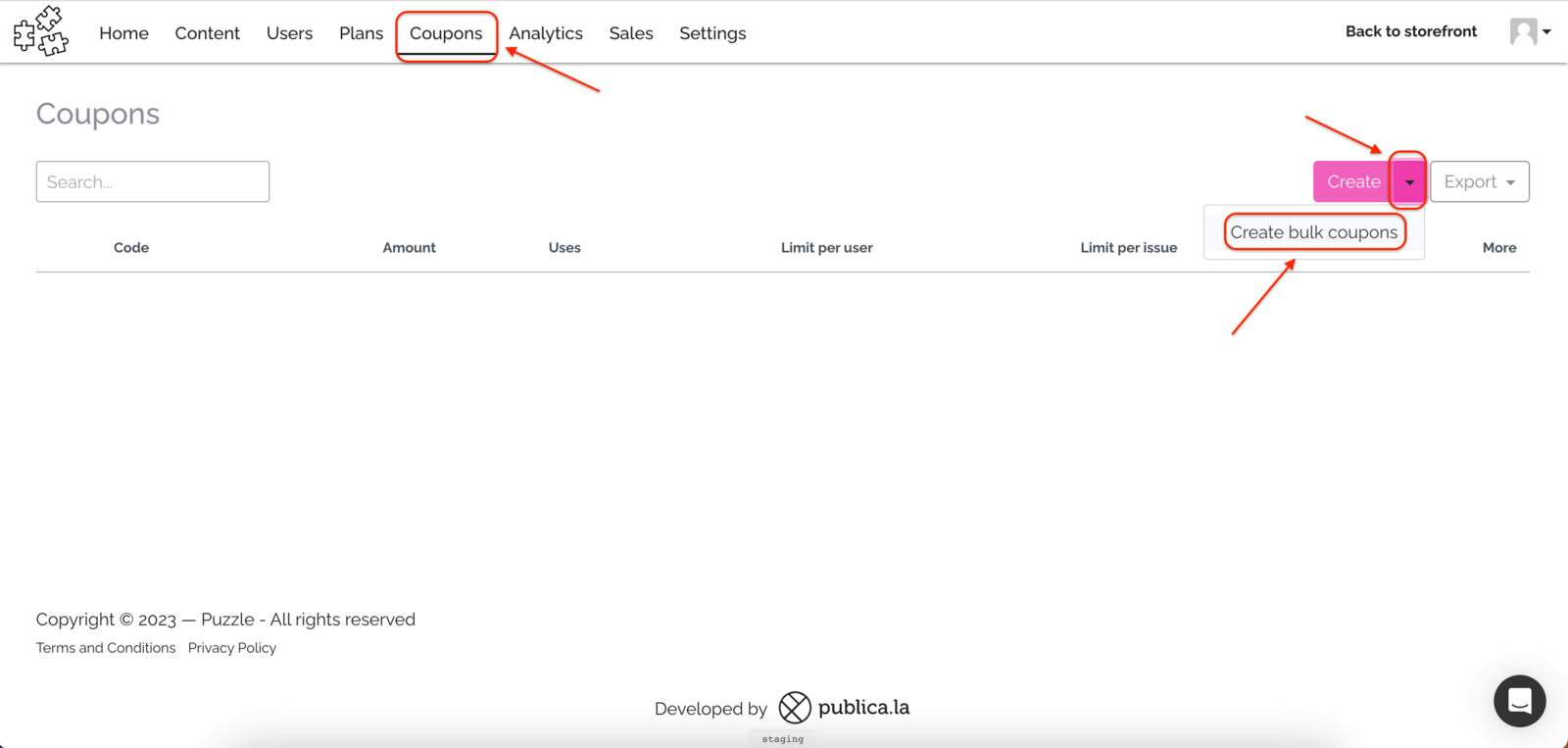Open the Coupons tab
1568x748 pixels.
coord(446,33)
